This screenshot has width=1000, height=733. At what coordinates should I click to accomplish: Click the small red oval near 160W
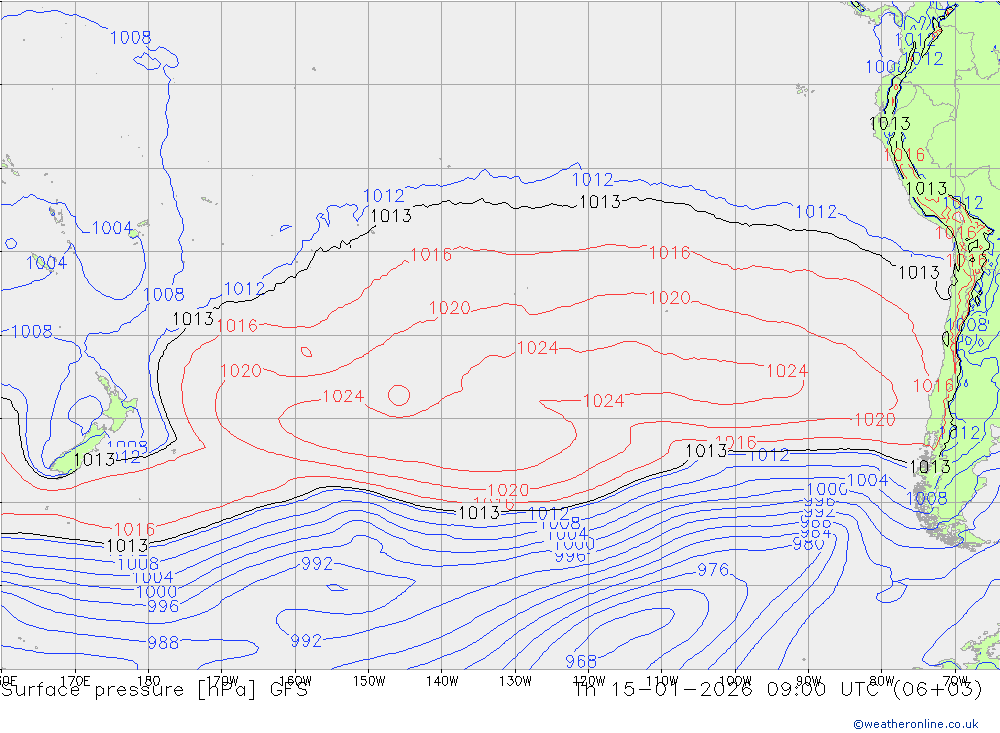click(306, 351)
